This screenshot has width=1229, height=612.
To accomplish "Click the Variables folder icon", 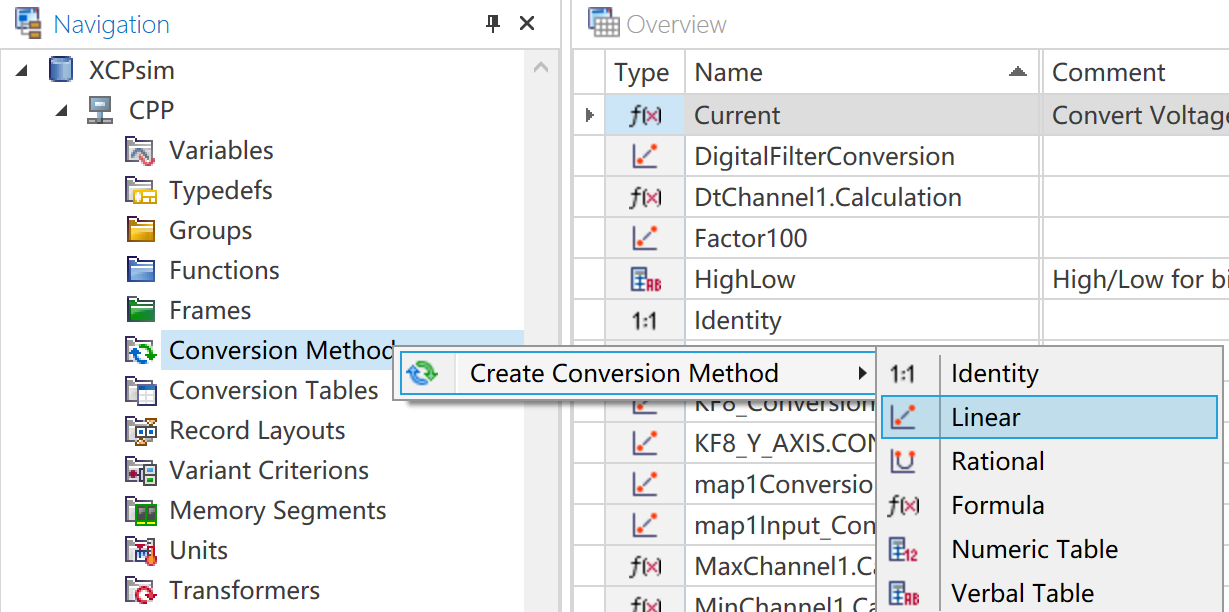I will point(141,151).
